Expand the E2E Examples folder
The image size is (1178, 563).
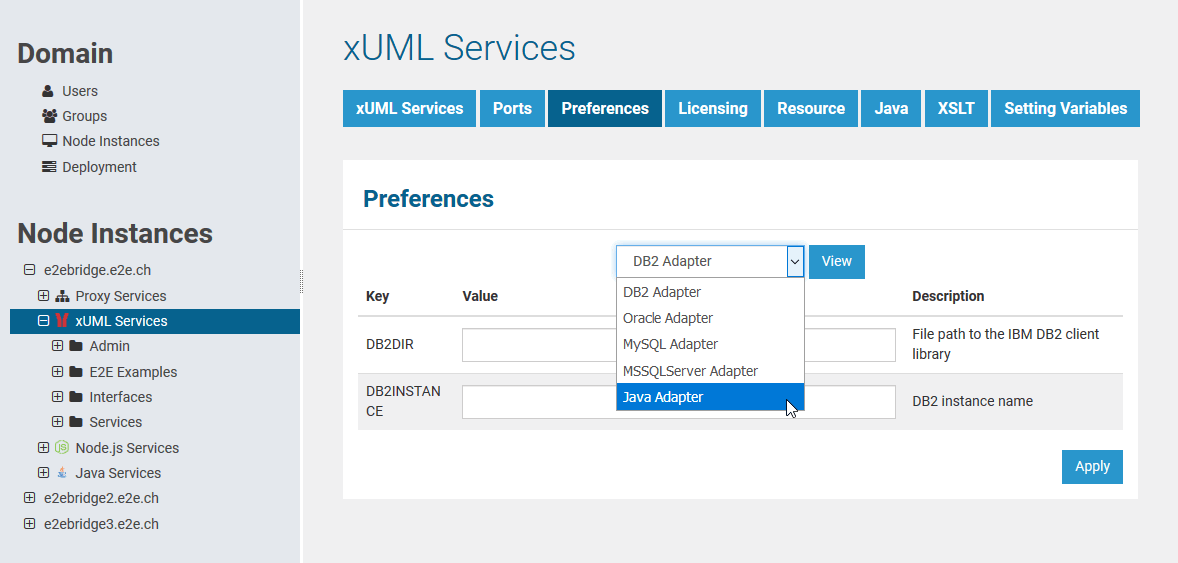[57, 372]
